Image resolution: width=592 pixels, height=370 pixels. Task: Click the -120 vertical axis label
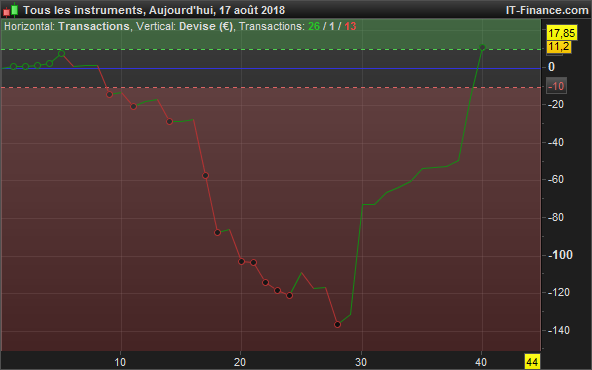[x=558, y=292]
